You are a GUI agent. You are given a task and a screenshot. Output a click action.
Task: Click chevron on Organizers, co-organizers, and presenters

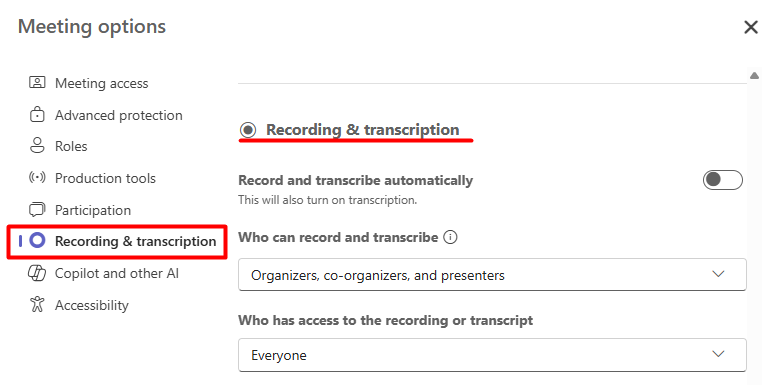point(718,274)
